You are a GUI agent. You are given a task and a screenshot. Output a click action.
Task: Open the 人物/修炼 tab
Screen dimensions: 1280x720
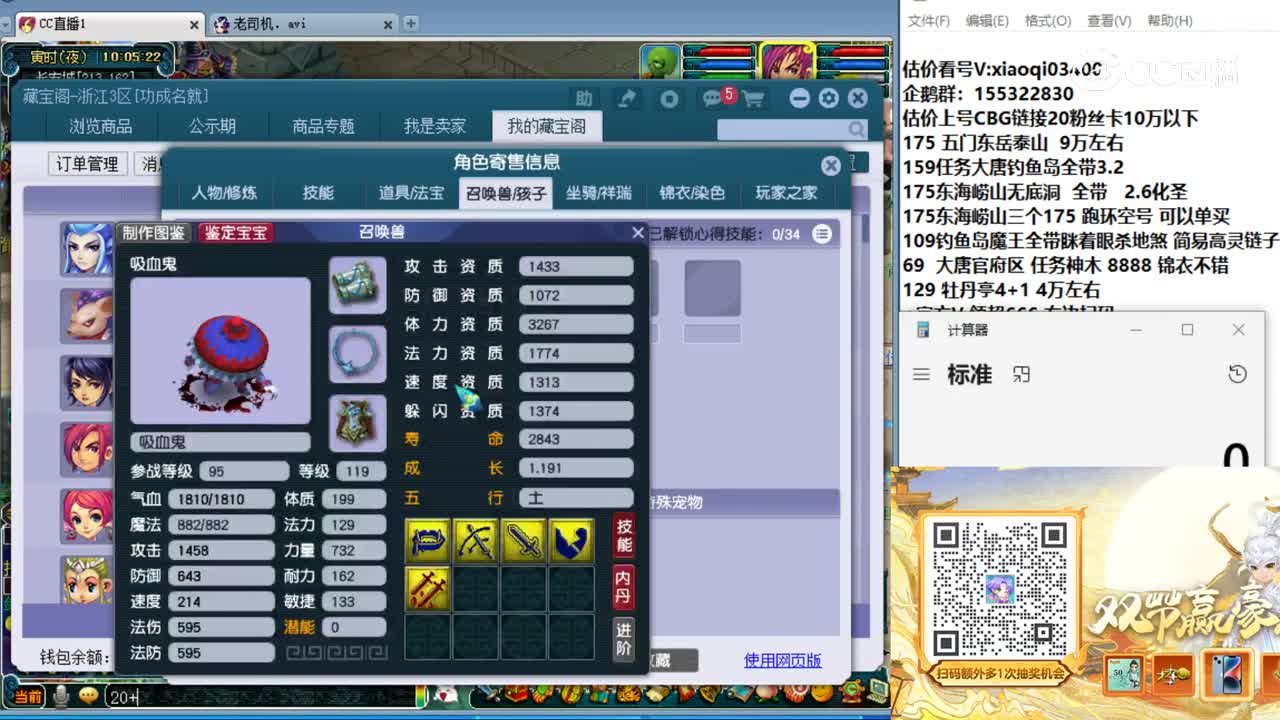pos(224,193)
